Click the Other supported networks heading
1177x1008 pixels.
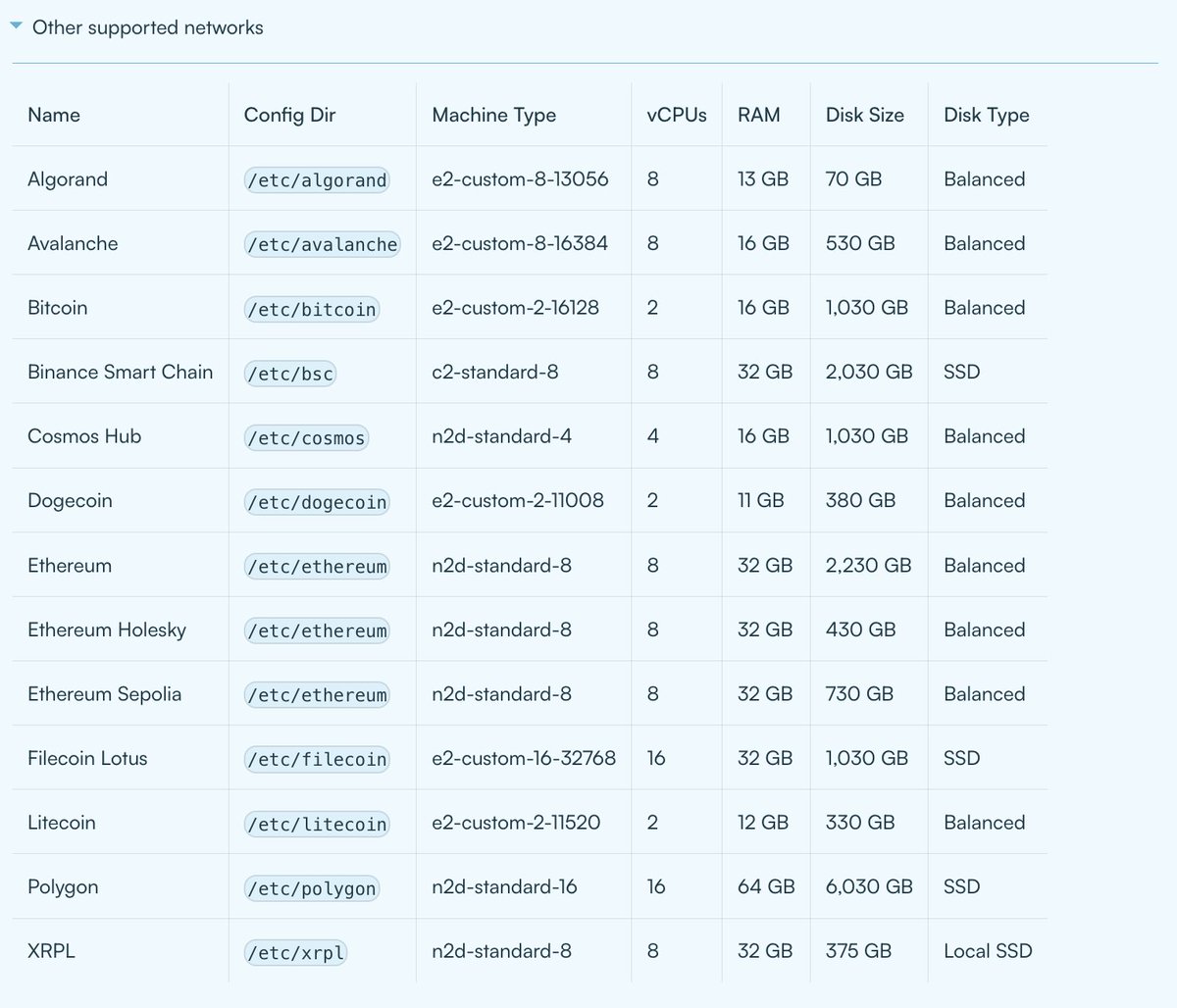pyautogui.click(x=147, y=27)
